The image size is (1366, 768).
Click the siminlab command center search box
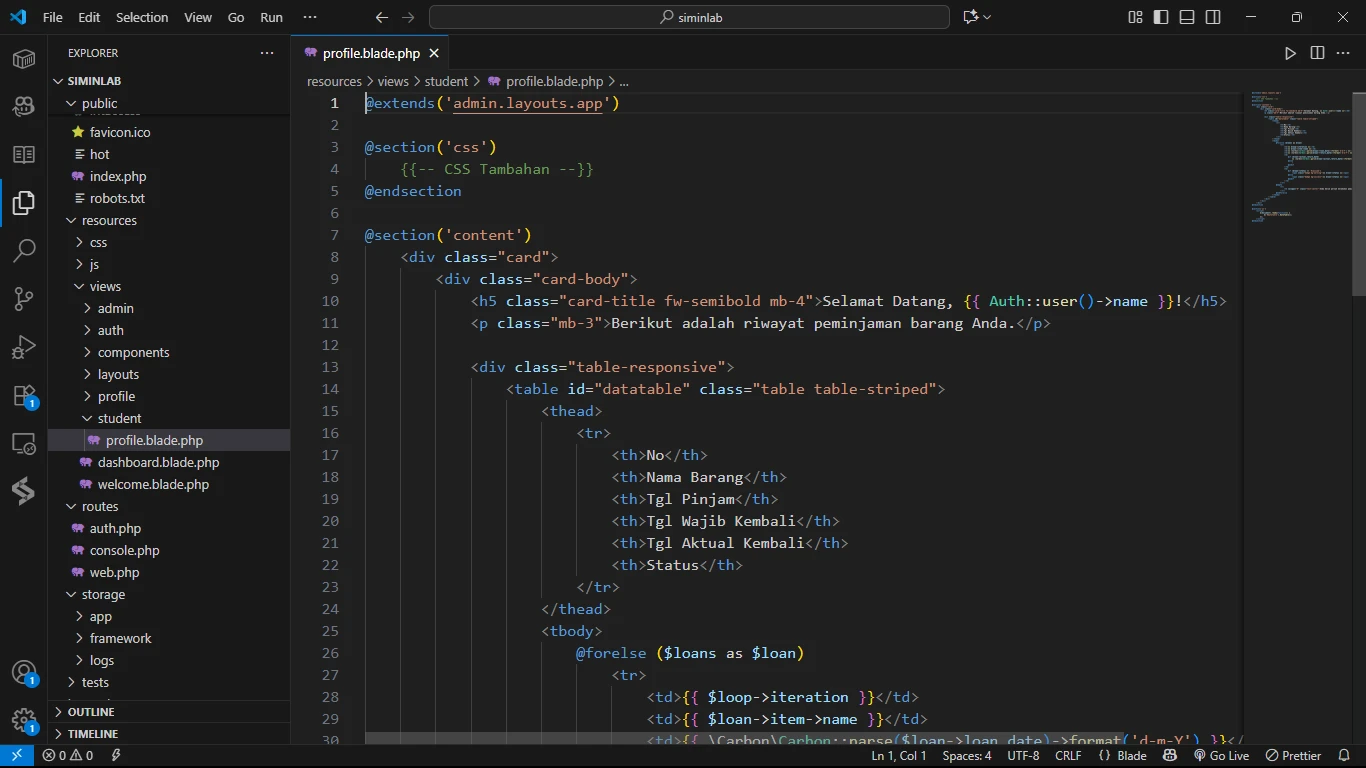click(x=689, y=17)
